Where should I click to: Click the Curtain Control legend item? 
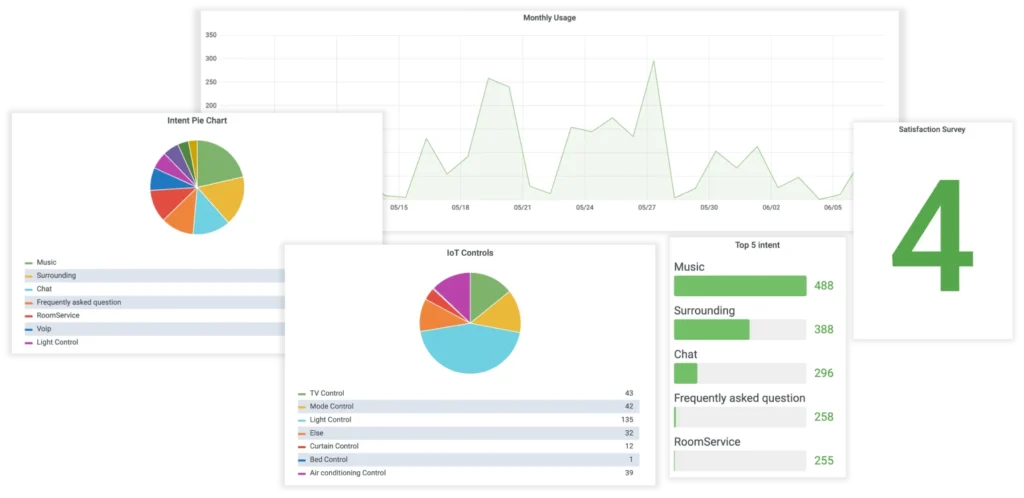click(333, 446)
